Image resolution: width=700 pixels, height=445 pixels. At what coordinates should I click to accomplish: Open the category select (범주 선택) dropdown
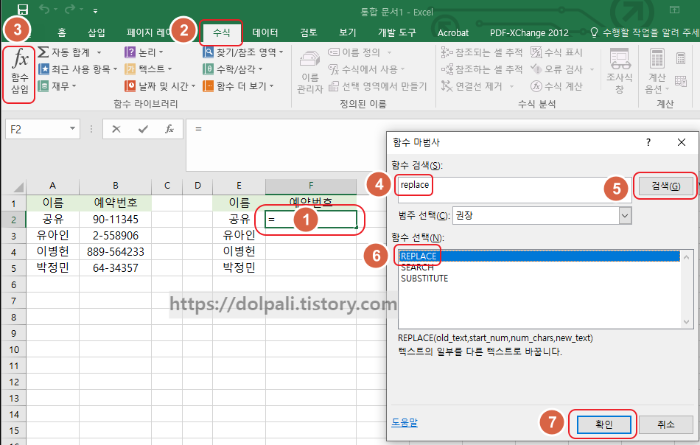[x=625, y=216]
